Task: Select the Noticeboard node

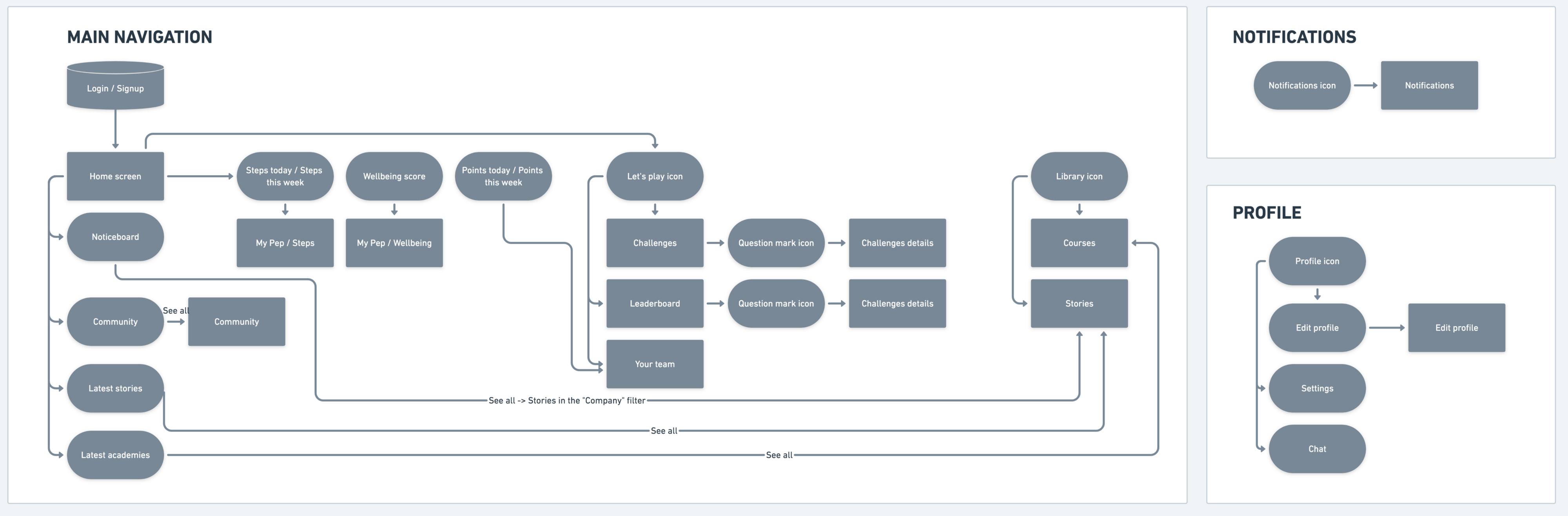Action: 115,237
